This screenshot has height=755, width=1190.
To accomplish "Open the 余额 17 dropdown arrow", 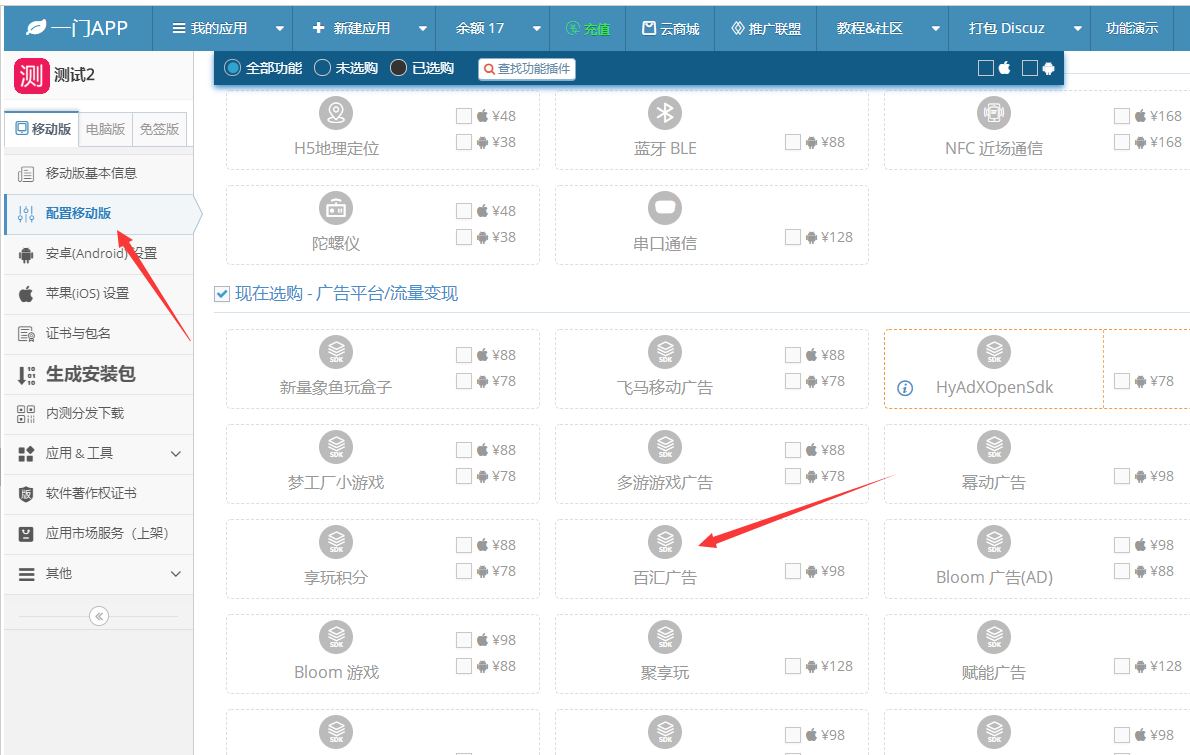I will pyautogui.click(x=537, y=29).
